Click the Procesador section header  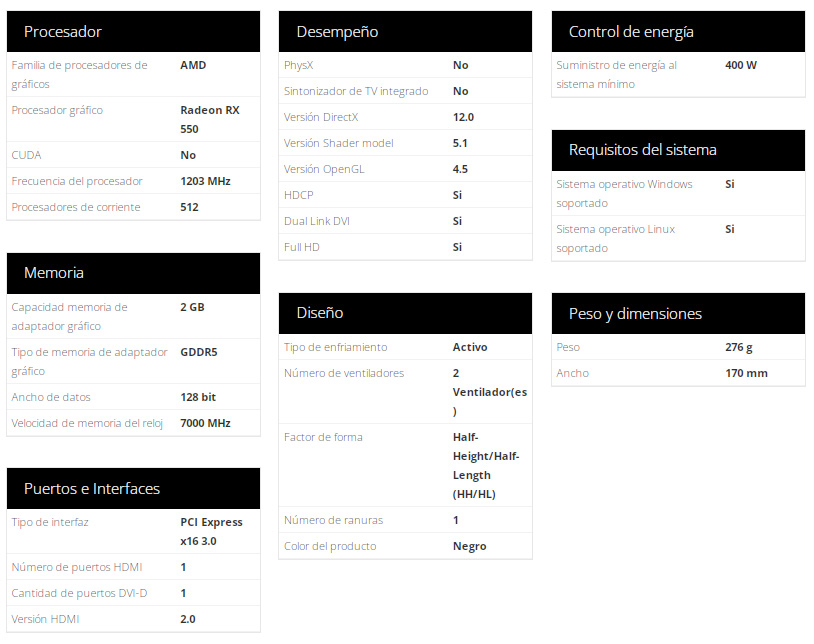tap(133, 32)
